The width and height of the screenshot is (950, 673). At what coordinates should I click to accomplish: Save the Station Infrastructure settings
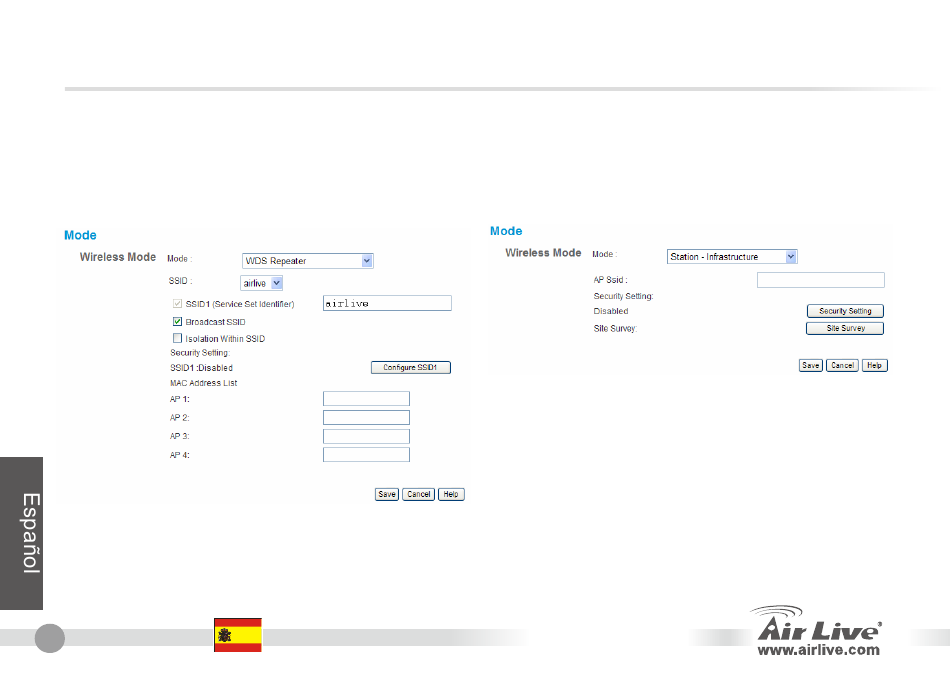pos(811,365)
